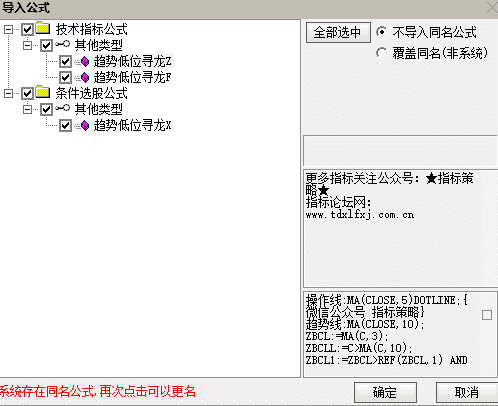Select 覆盖同名(非系统) radio option
The height and width of the screenshot is (406, 498).
pos(381,53)
